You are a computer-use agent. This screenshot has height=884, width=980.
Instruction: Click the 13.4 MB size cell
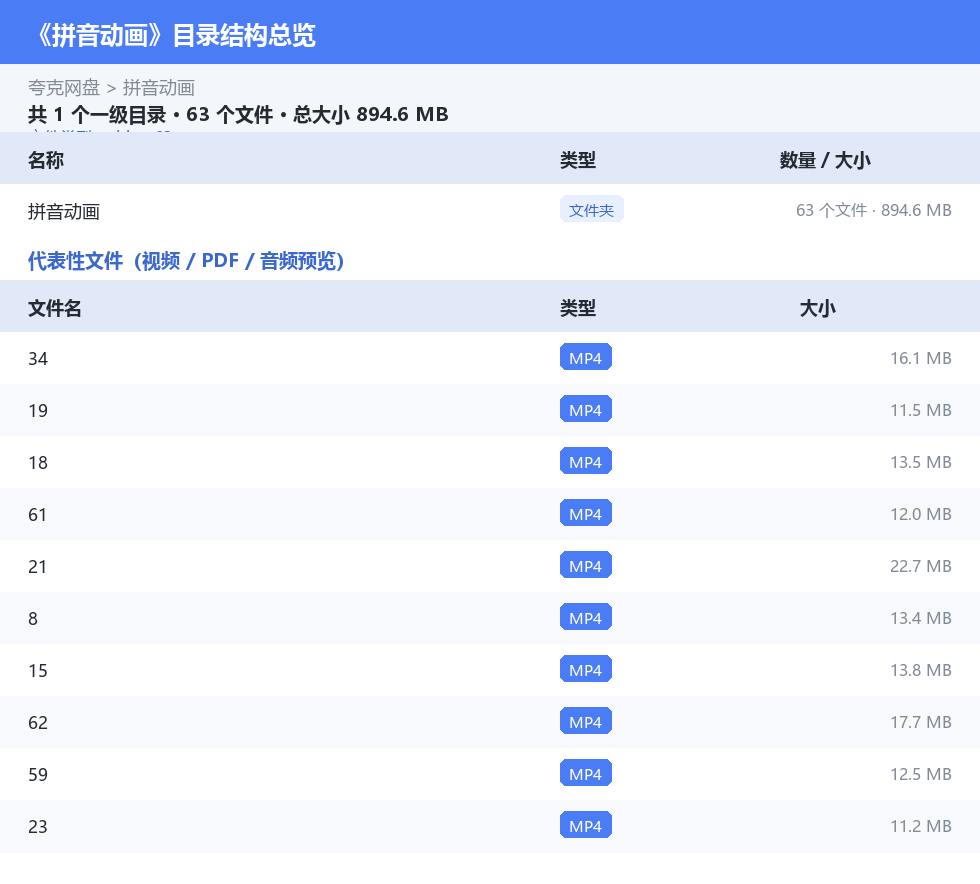pyautogui.click(x=921, y=618)
